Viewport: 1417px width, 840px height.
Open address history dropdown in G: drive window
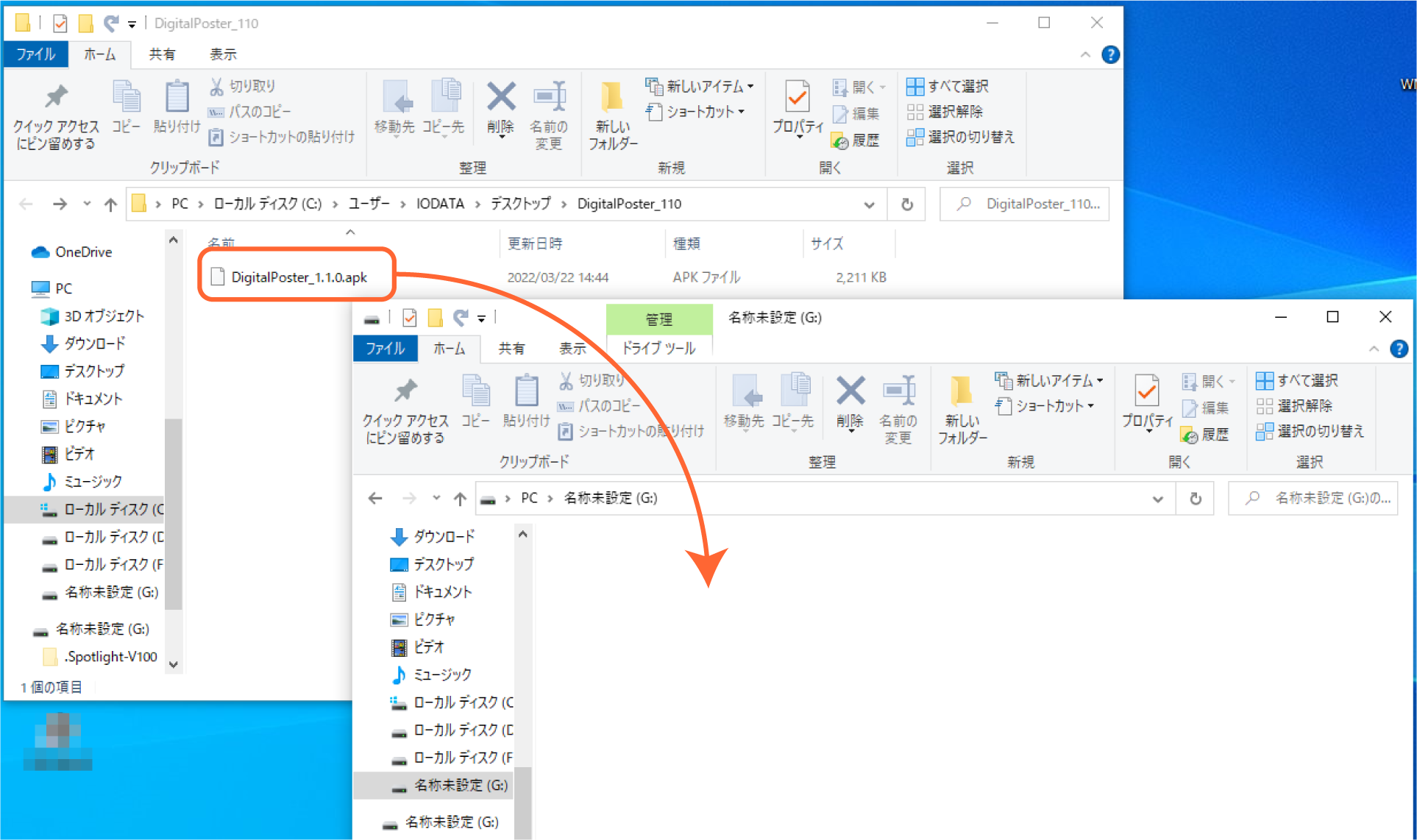(x=1157, y=499)
